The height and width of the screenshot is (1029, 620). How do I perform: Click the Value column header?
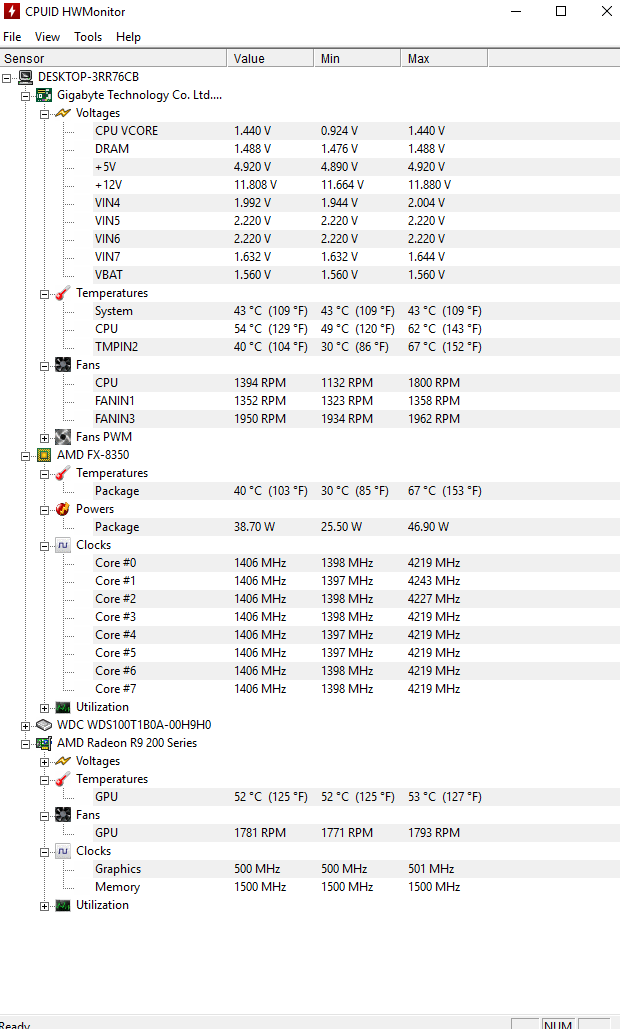(x=270, y=58)
